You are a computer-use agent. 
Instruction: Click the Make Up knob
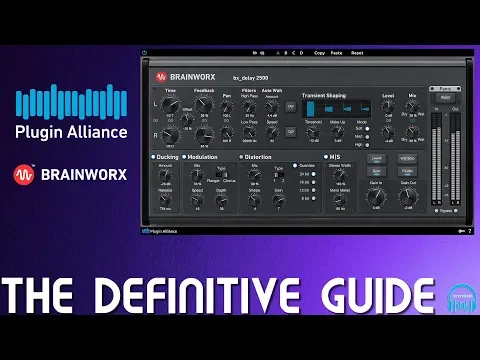tap(338, 133)
